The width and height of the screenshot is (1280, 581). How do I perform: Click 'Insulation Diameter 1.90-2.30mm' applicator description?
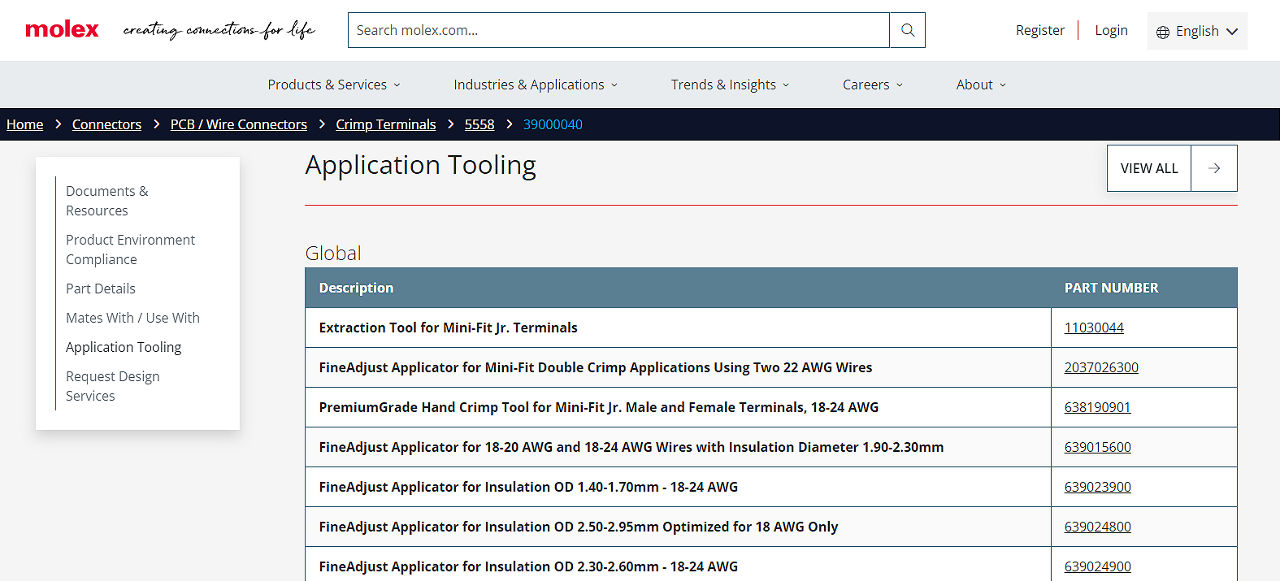click(631, 447)
